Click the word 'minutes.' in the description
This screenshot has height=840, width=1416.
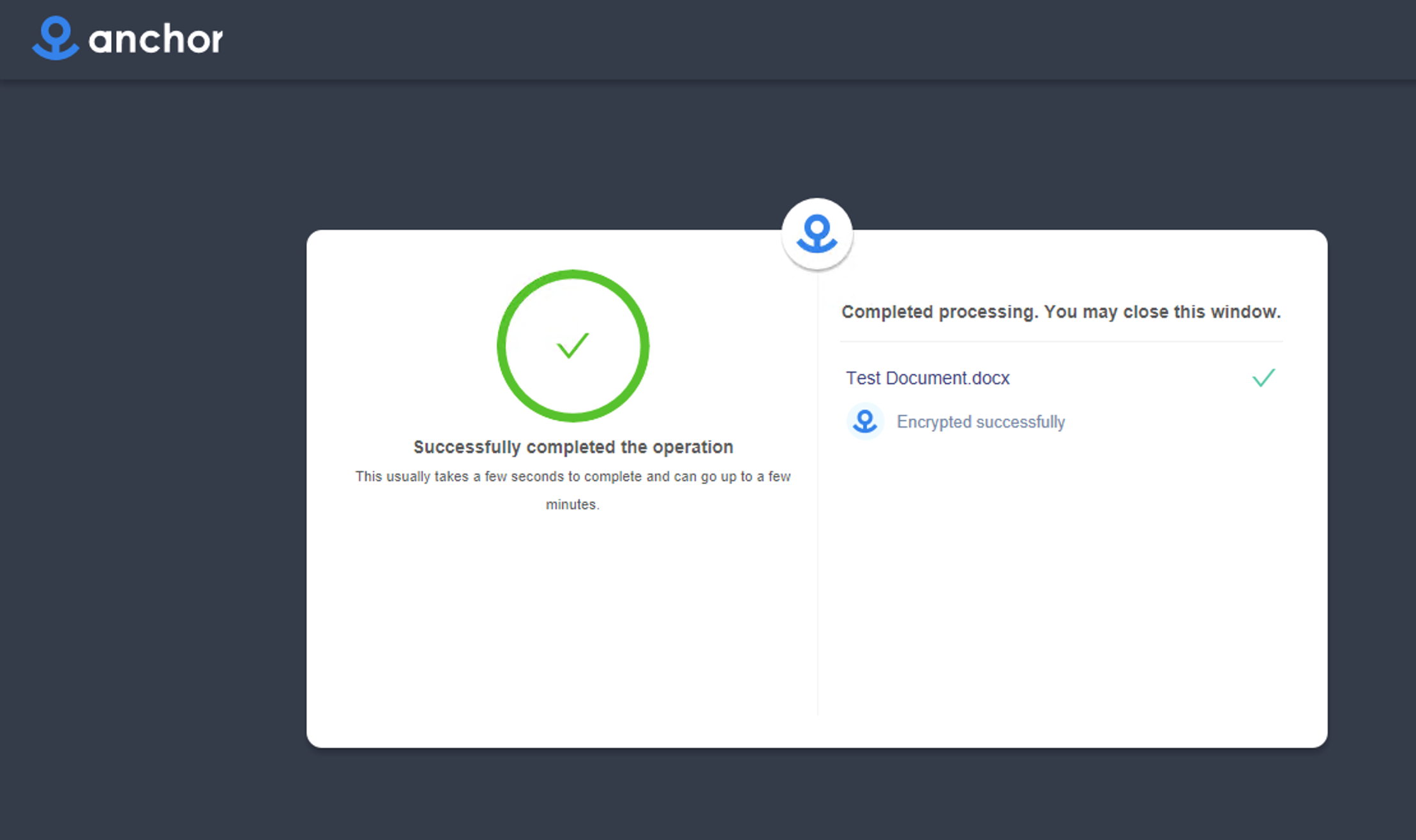point(572,504)
